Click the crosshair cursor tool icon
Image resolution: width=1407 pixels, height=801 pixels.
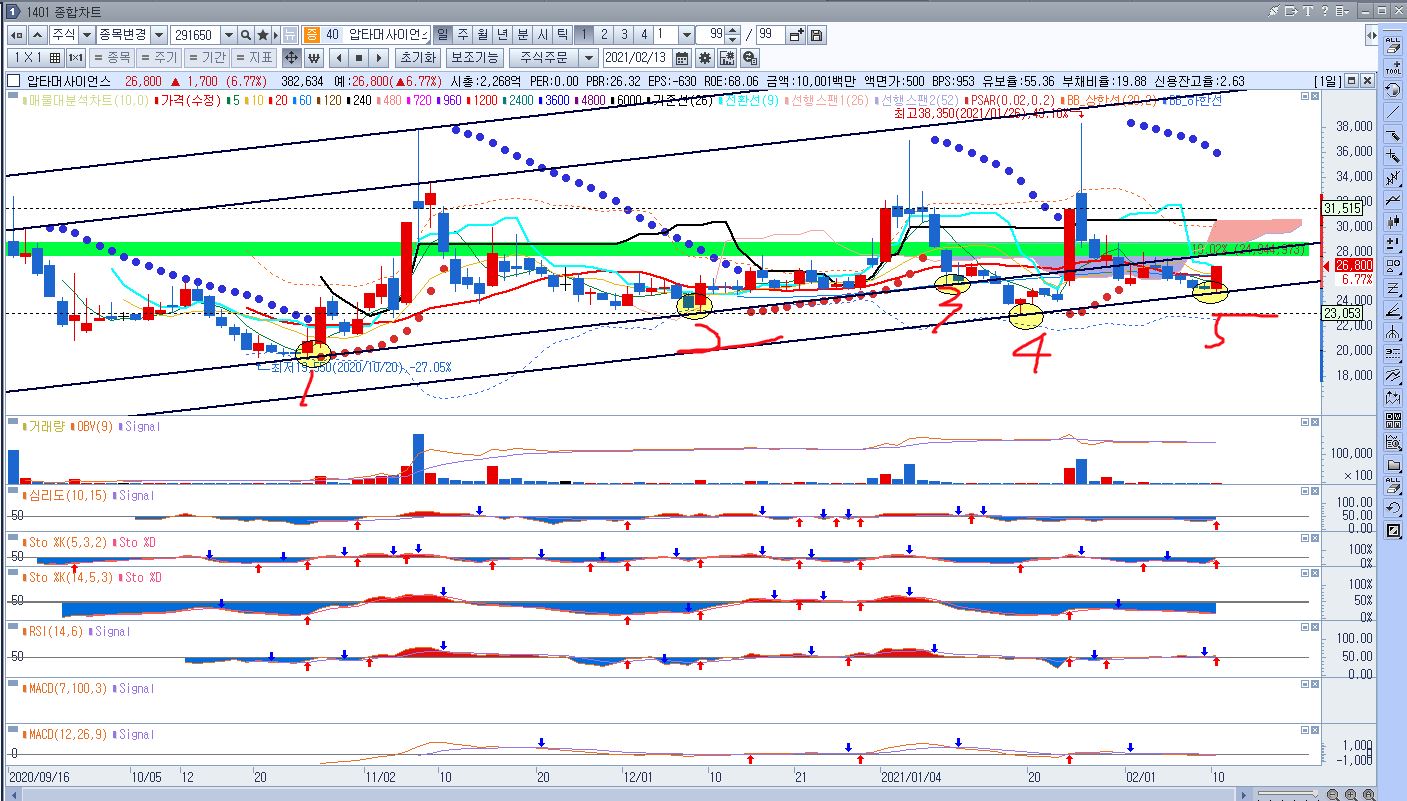tap(291, 58)
